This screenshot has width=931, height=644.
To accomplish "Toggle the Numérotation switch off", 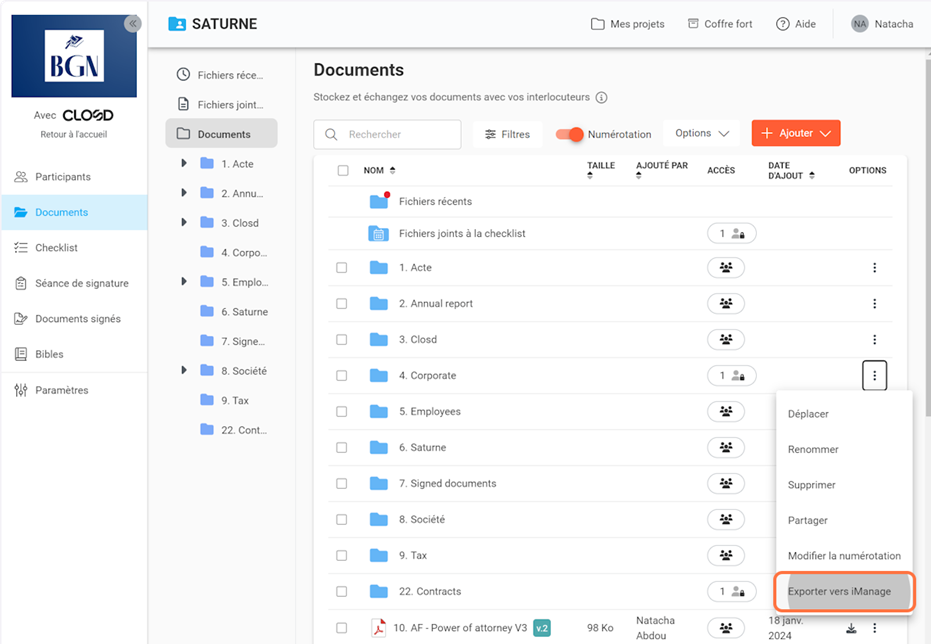I will (x=570, y=134).
